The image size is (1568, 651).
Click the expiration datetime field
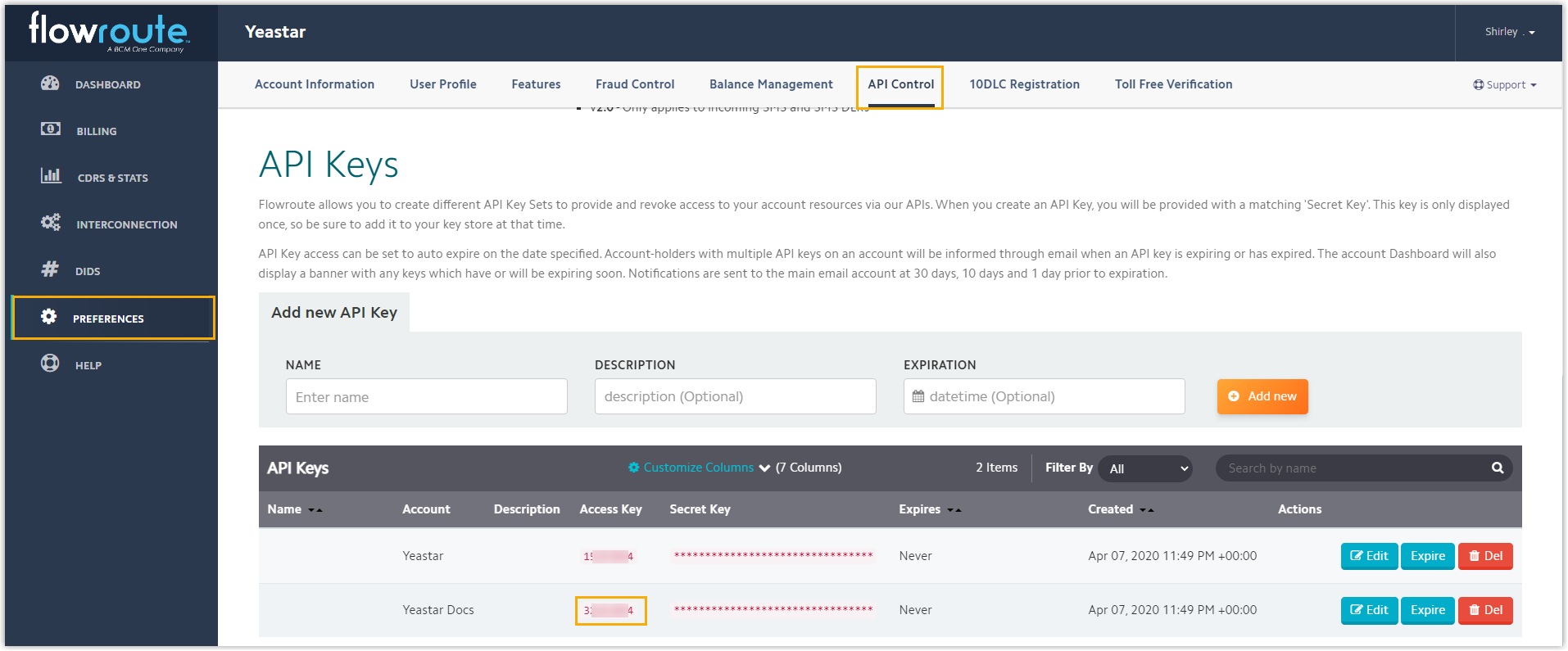(1044, 397)
